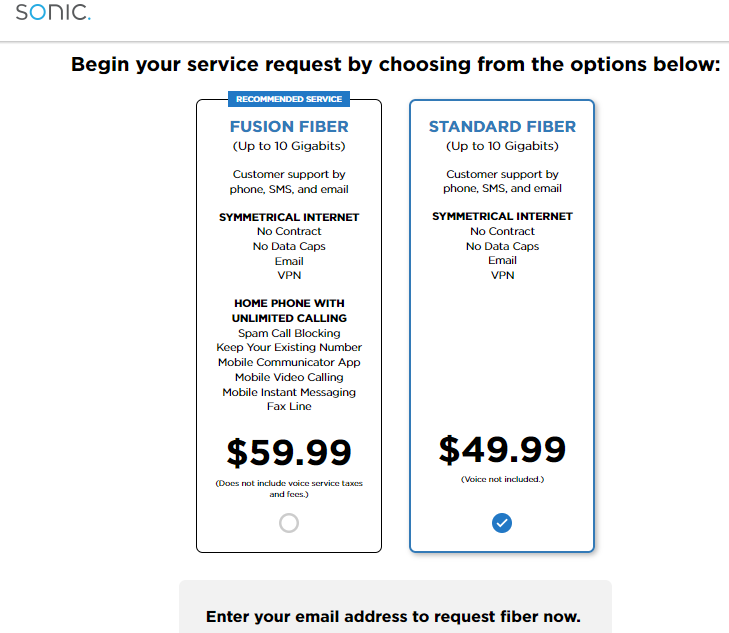Click the Fusion Fiber plan title
Image resolution: width=729 pixels, height=633 pixels.
(x=289, y=126)
